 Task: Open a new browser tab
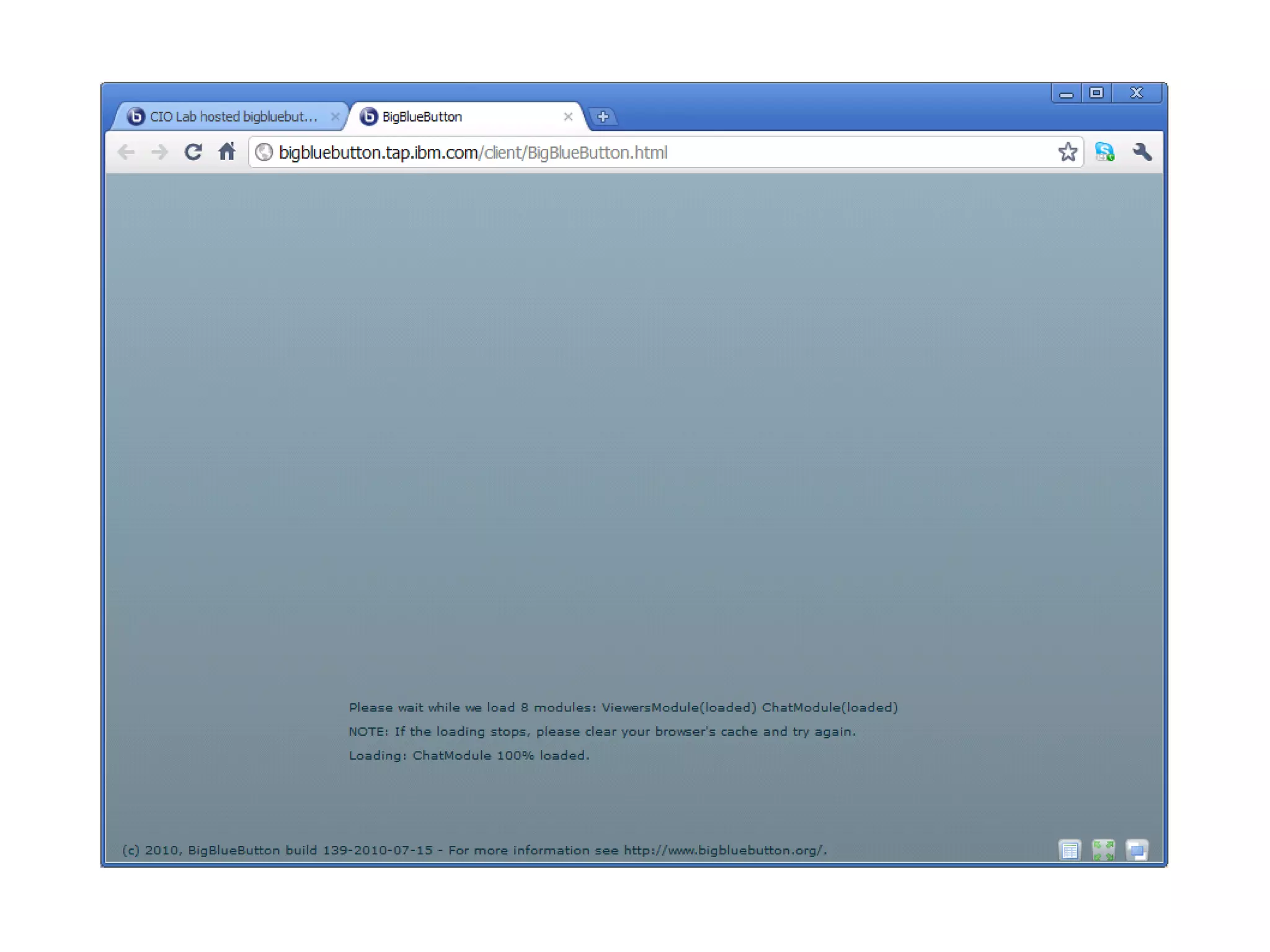point(603,117)
